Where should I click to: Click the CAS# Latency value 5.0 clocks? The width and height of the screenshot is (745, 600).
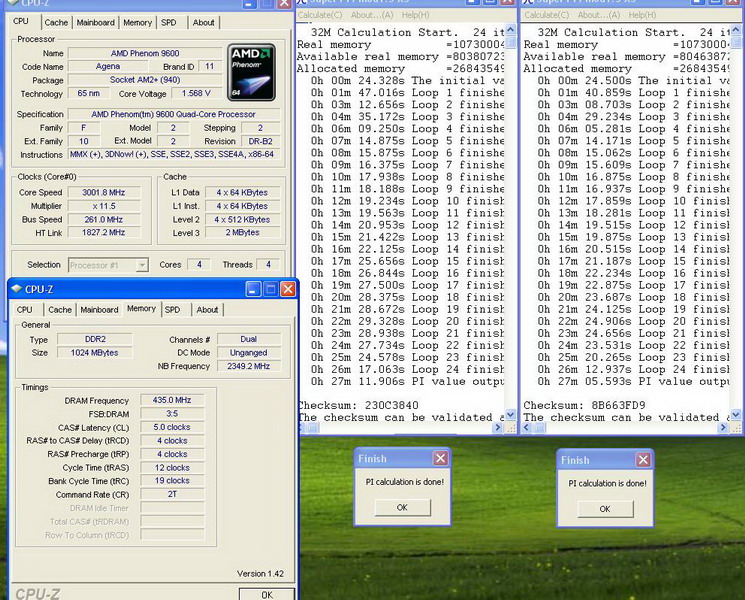pos(172,427)
